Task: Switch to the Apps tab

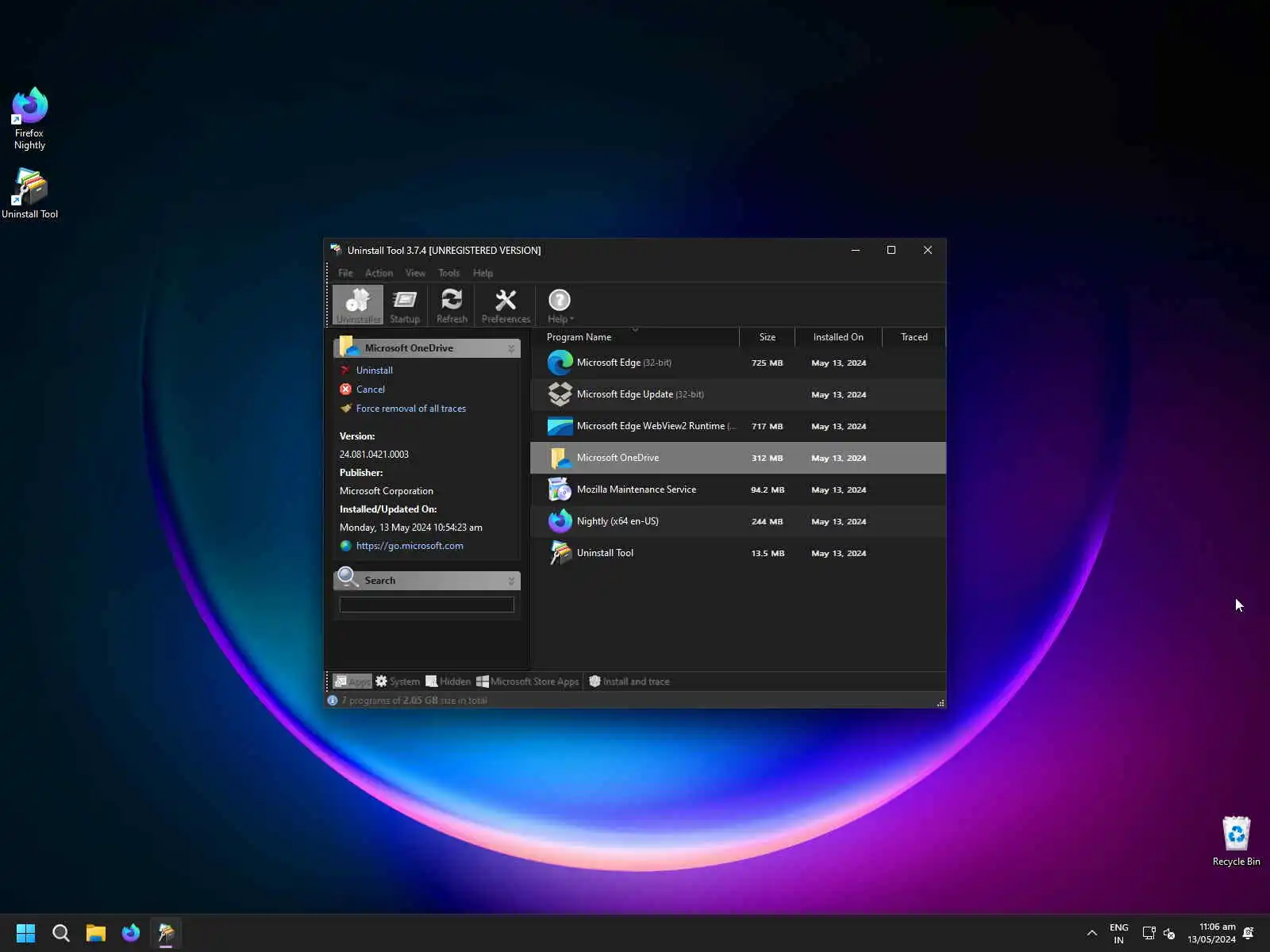Action: pyautogui.click(x=352, y=681)
